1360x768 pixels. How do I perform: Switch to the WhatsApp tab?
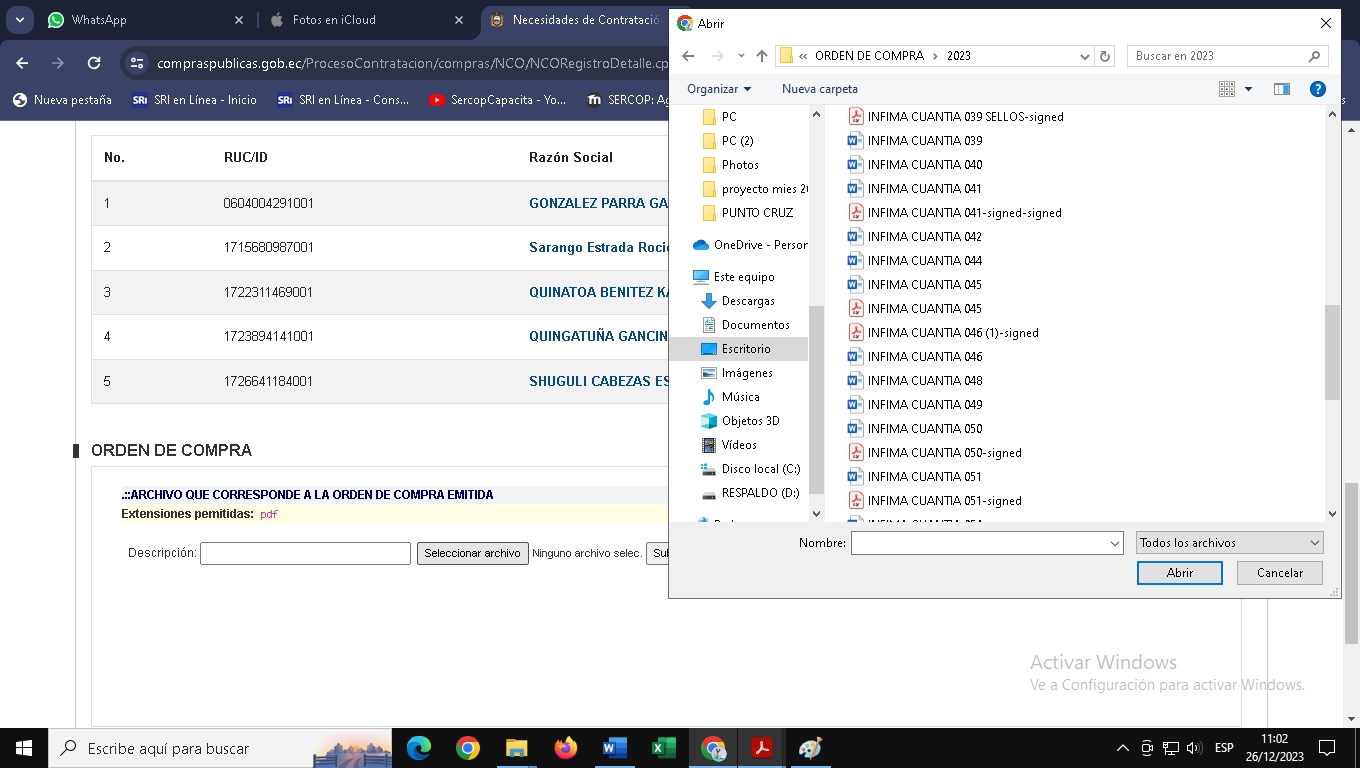pyautogui.click(x=100, y=20)
